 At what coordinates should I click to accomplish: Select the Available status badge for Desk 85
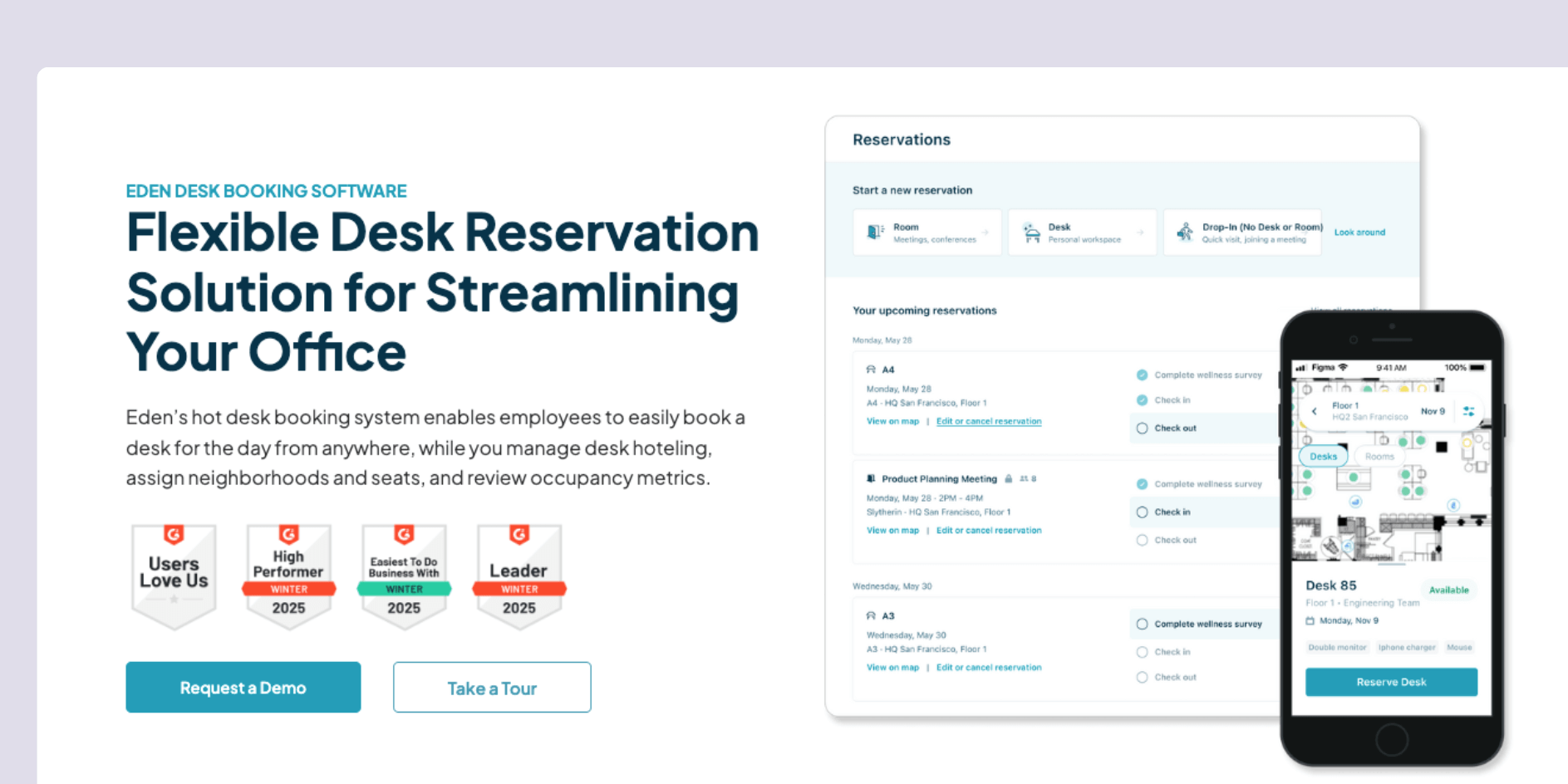[x=1449, y=590]
